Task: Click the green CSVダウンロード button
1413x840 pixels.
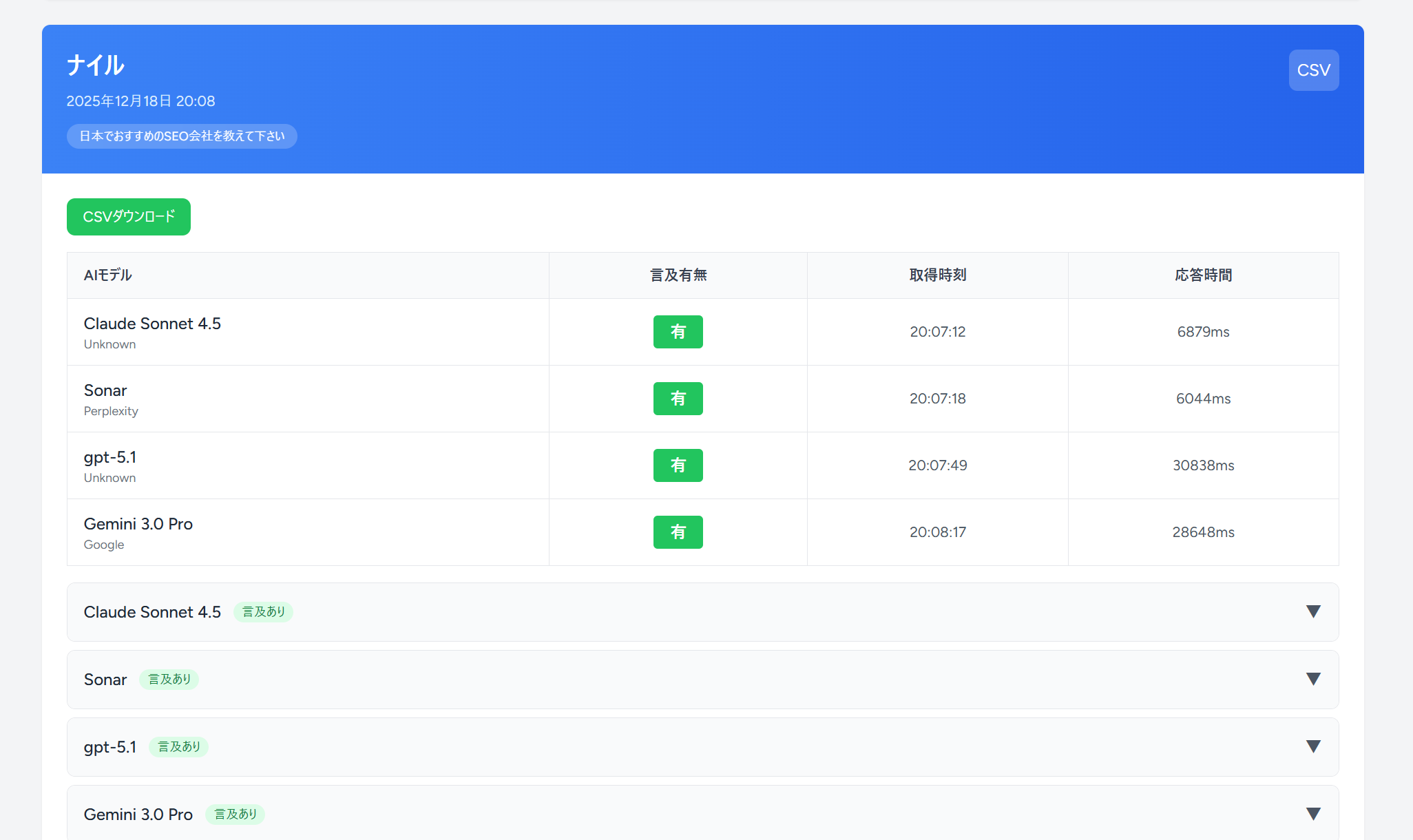Action: 129,217
